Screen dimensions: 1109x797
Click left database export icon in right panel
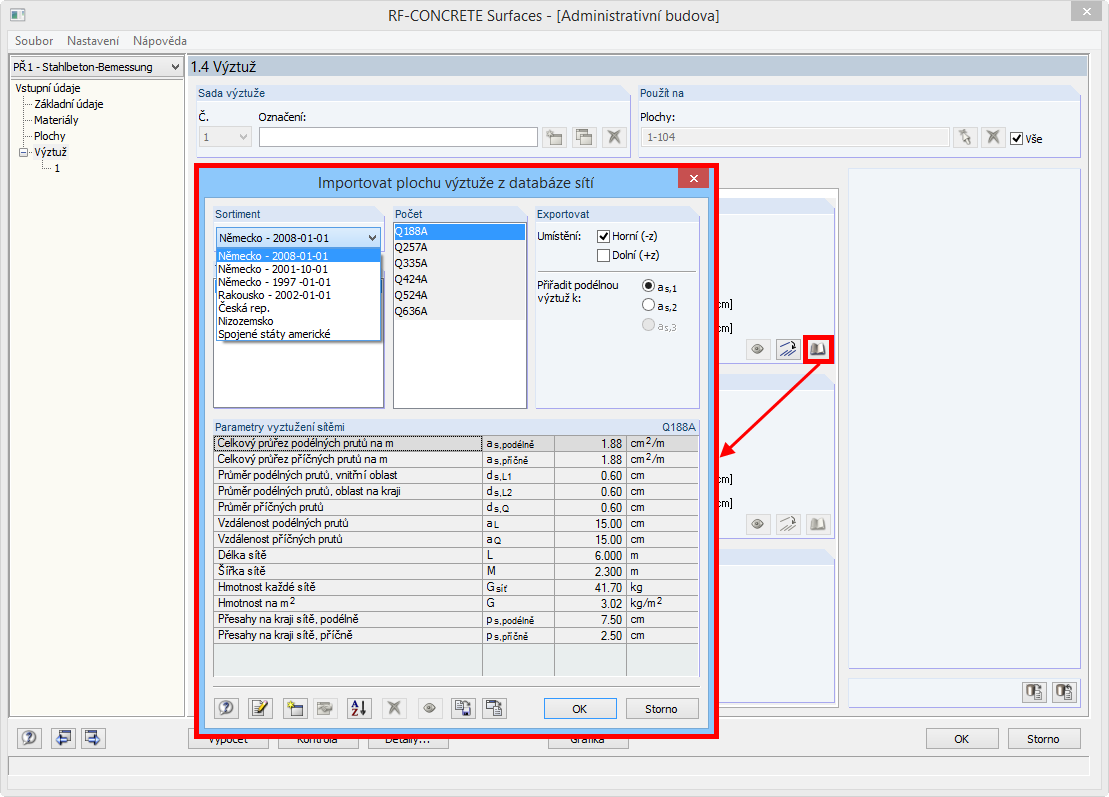coord(1034,692)
